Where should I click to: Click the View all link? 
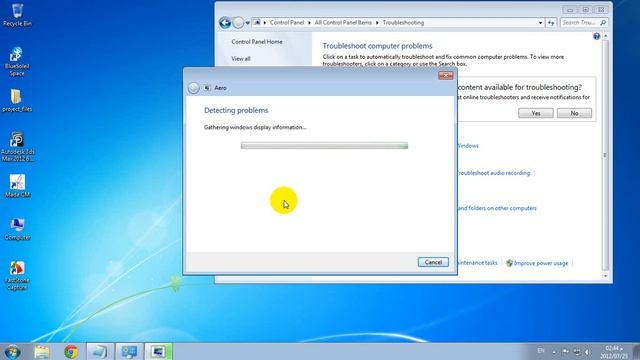(x=241, y=59)
